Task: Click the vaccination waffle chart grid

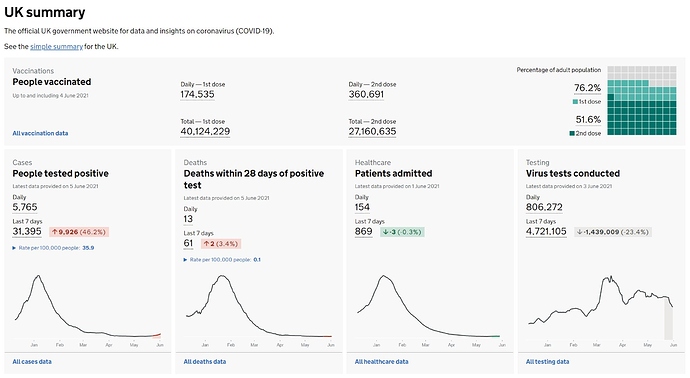Action: [x=642, y=101]
